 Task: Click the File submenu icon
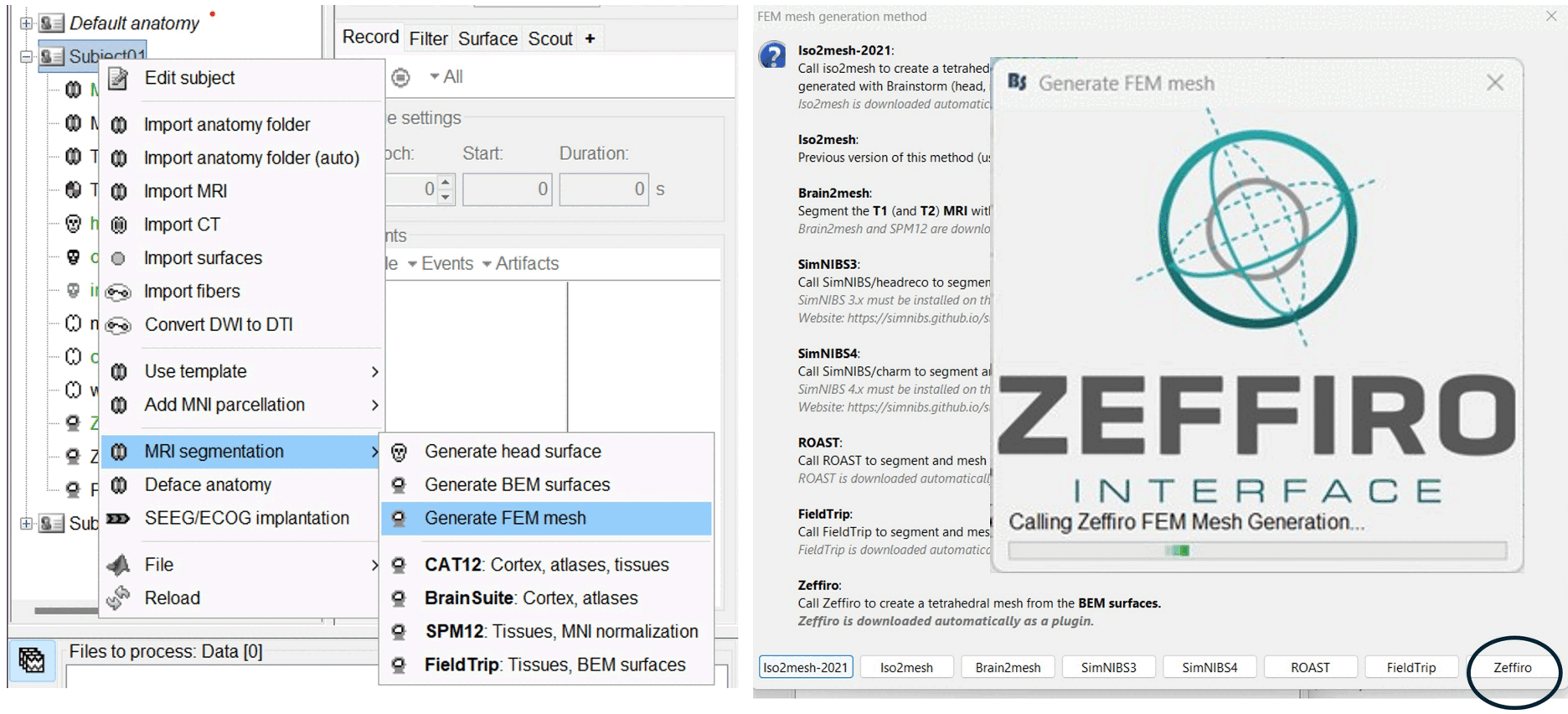118,565
